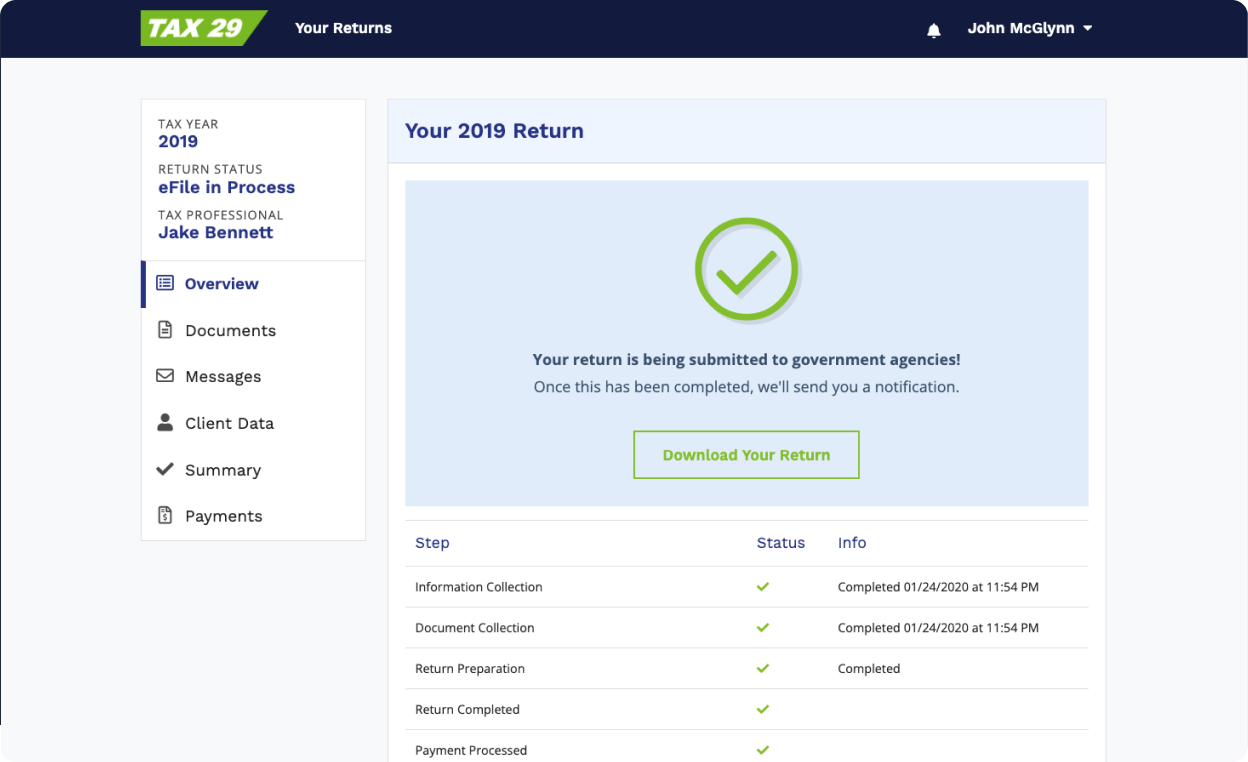Open the Messages section
The width and height of the screenshot is (1248, 762).
223,376
